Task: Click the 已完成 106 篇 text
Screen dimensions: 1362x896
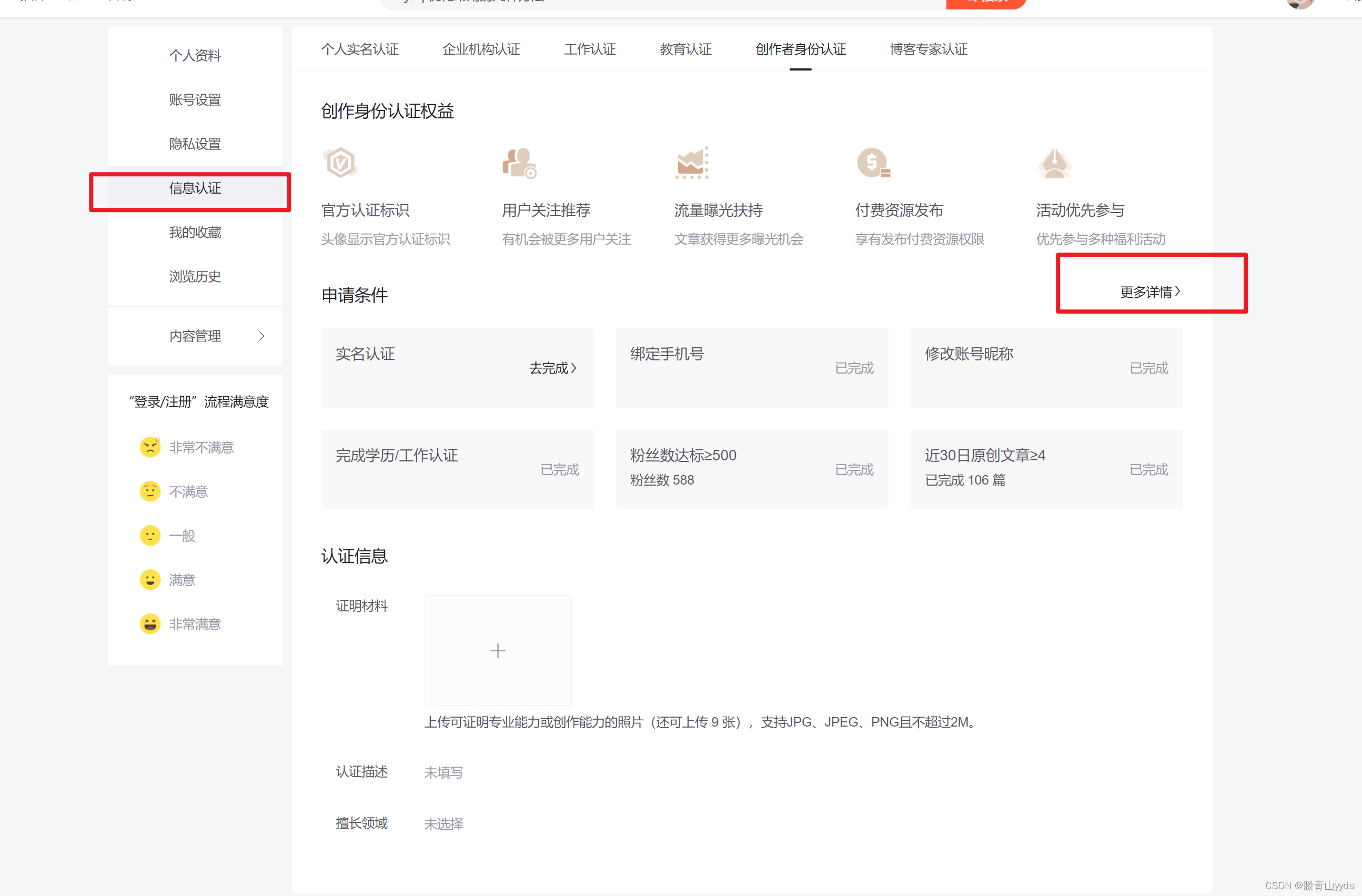Action: 965,480
